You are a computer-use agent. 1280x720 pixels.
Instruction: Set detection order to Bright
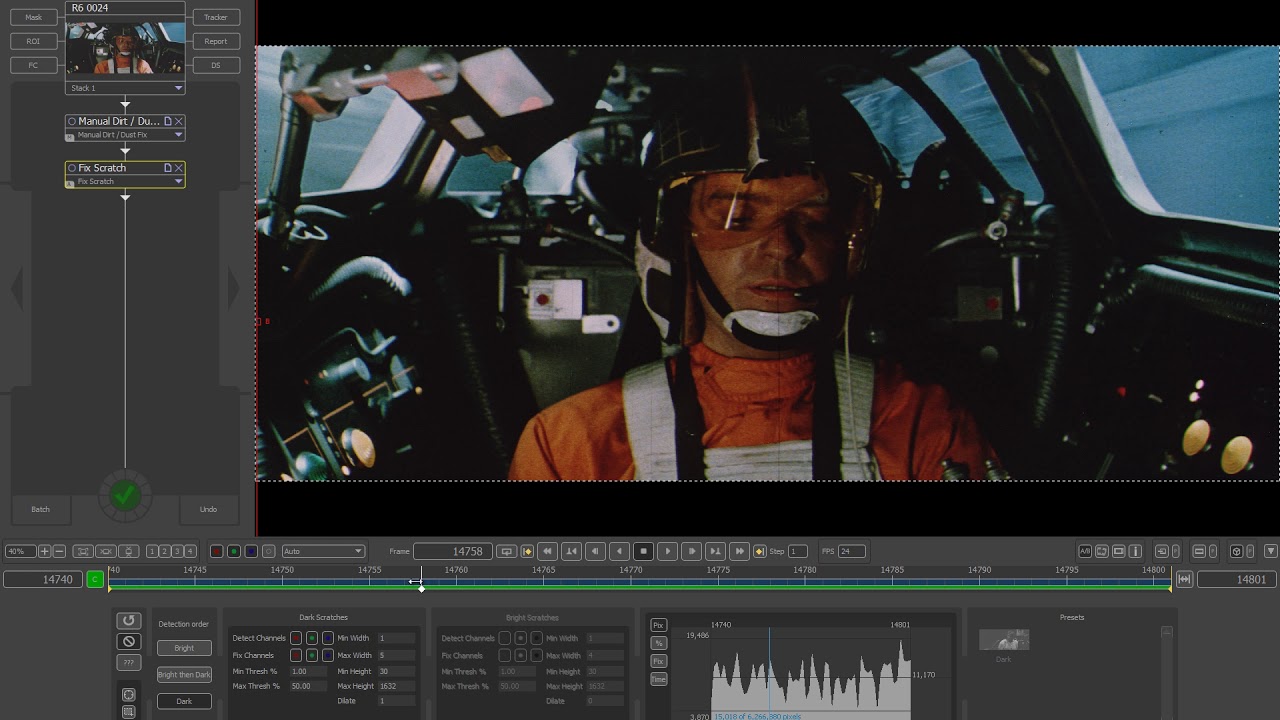[184, 648]
